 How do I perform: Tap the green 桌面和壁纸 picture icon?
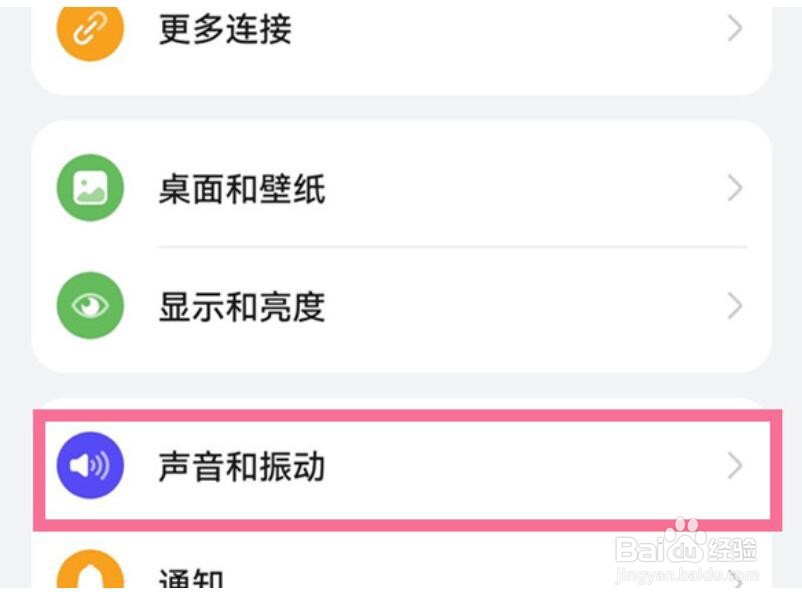[91, 188]
